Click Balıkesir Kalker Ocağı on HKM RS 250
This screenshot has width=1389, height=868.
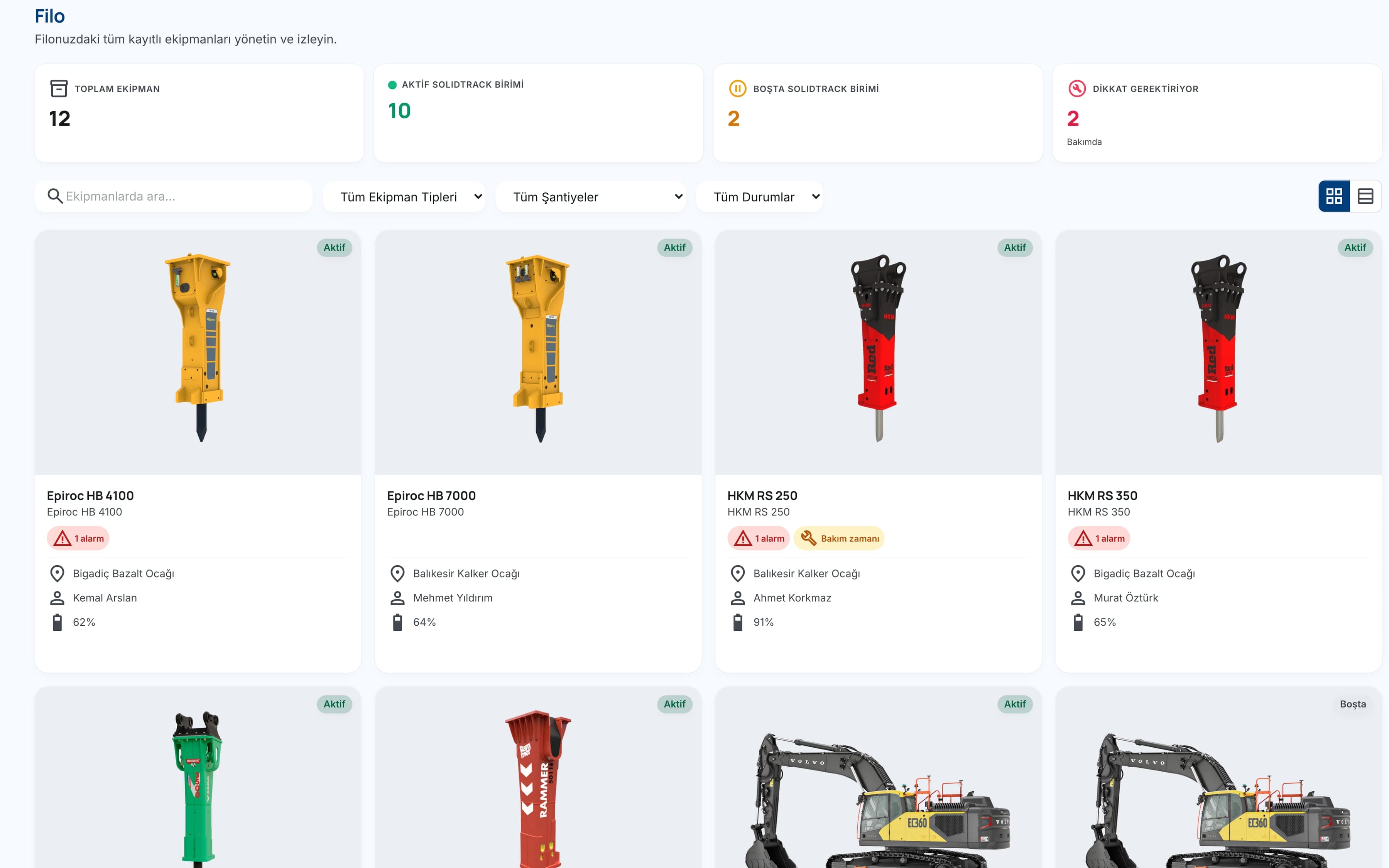click(806, 574)
